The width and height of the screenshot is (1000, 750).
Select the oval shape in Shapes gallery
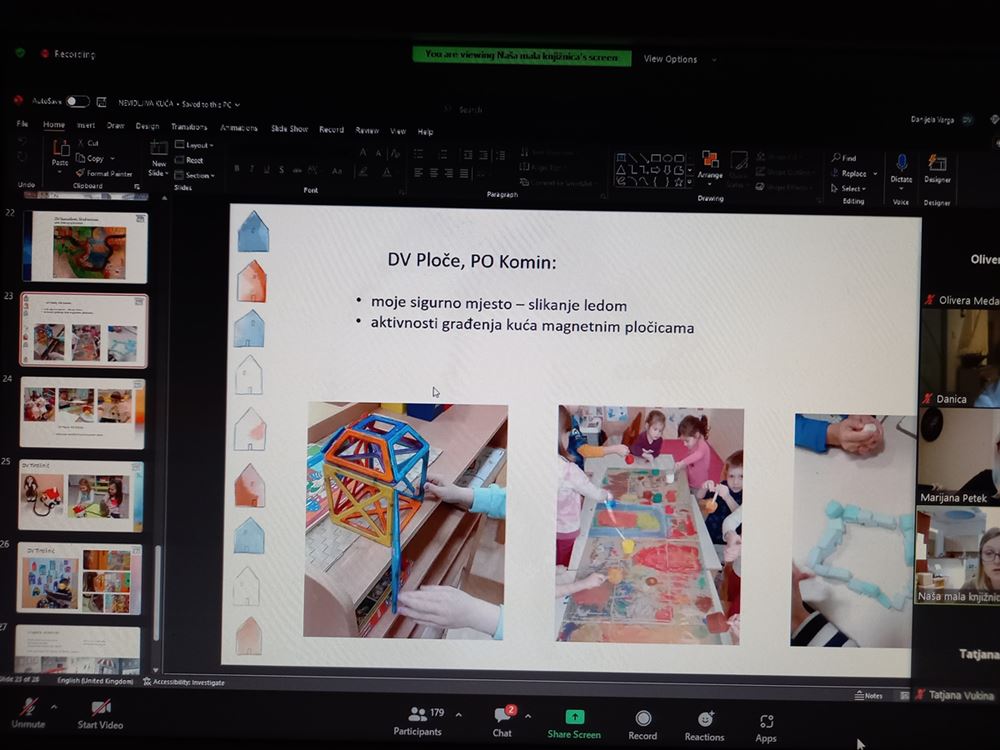667,158
